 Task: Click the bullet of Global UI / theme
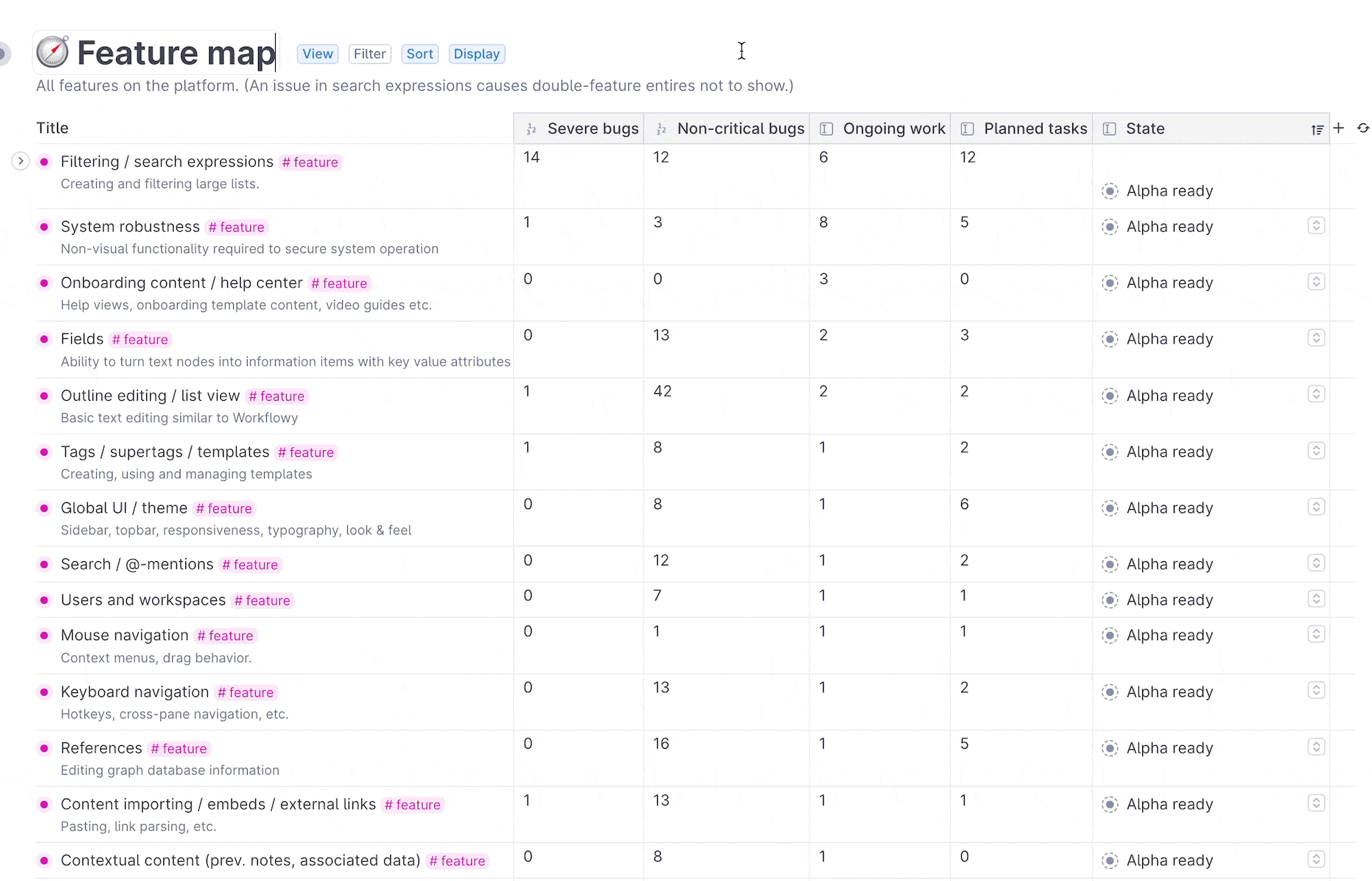(x=45, y=508)
